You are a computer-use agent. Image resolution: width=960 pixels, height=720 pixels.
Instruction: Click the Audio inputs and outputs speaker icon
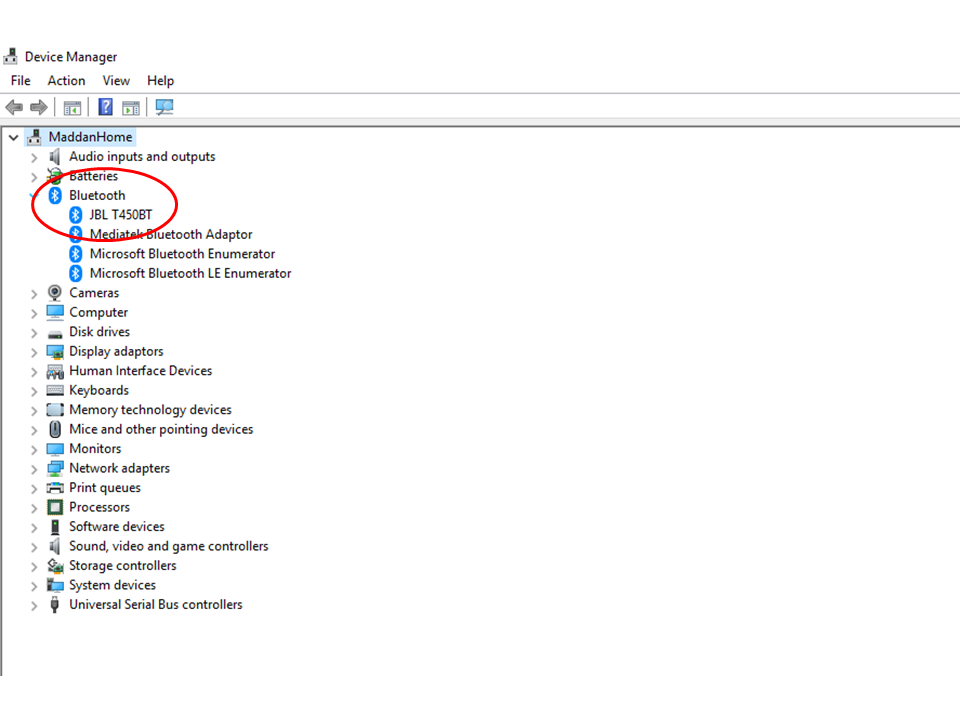click(x=55, y=157)
